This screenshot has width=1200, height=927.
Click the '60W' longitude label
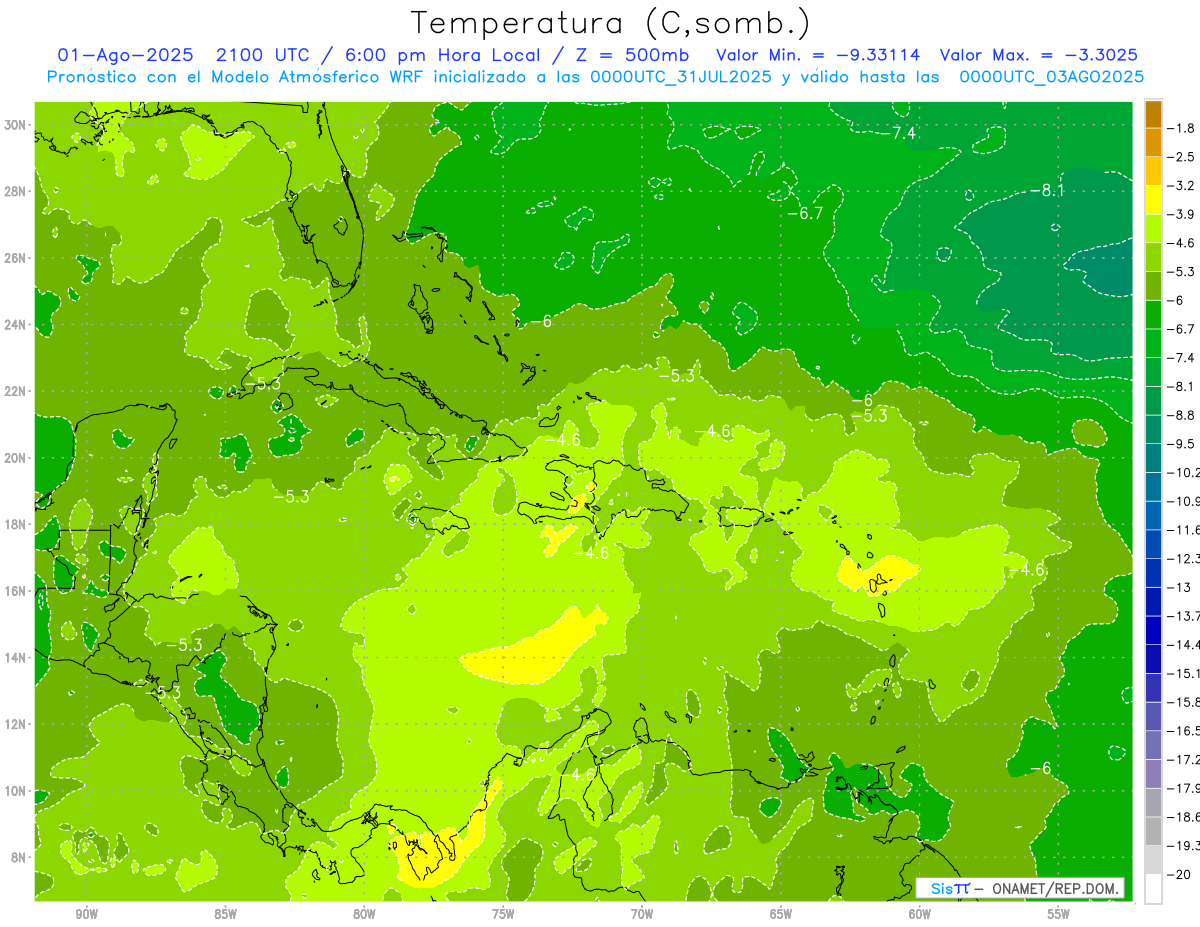920,914
